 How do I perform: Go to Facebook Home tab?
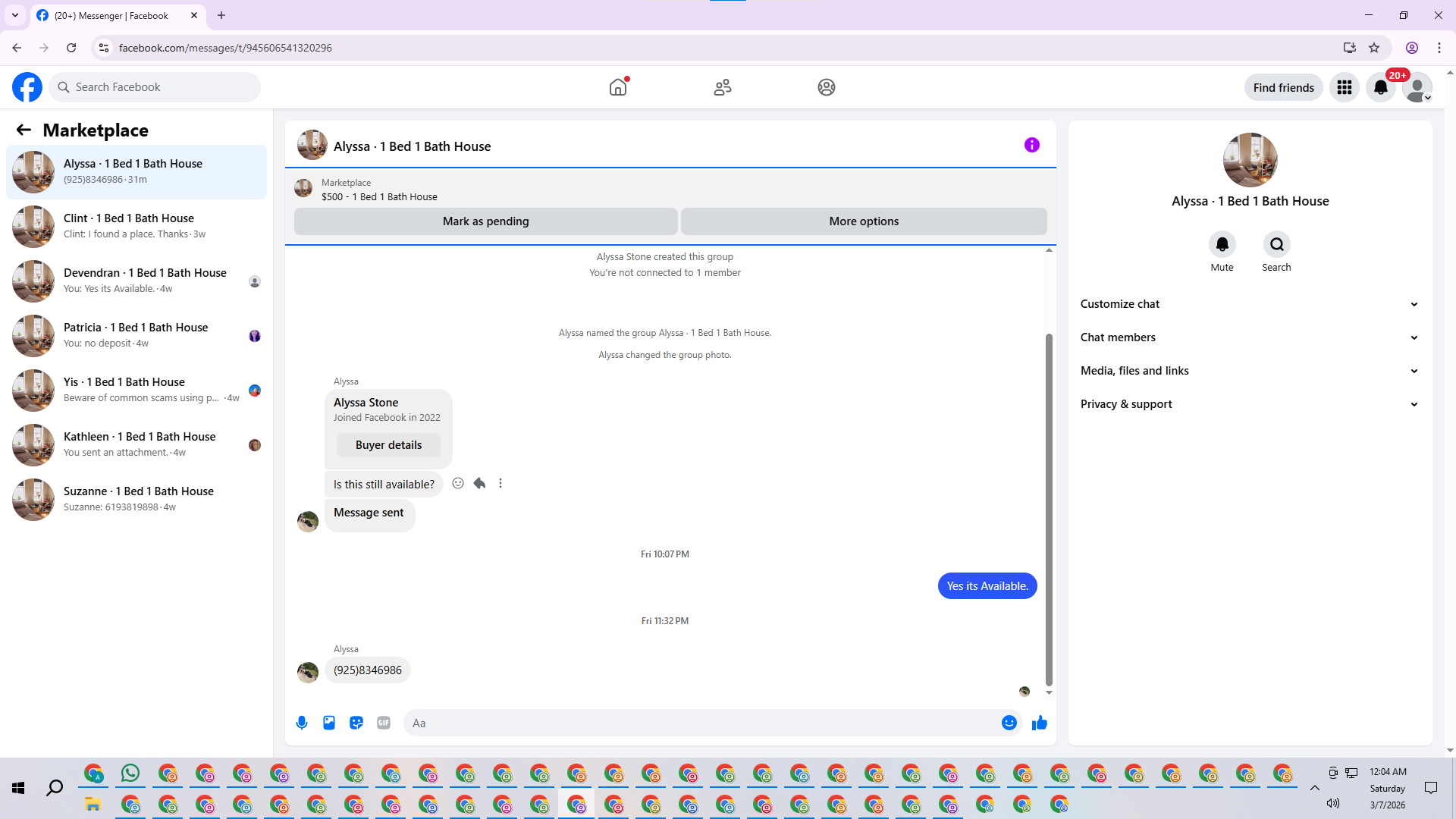[x=618, y=87]
